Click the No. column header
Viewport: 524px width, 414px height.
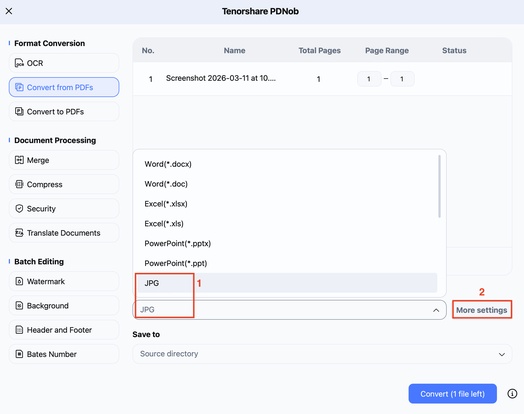[148, 50]
